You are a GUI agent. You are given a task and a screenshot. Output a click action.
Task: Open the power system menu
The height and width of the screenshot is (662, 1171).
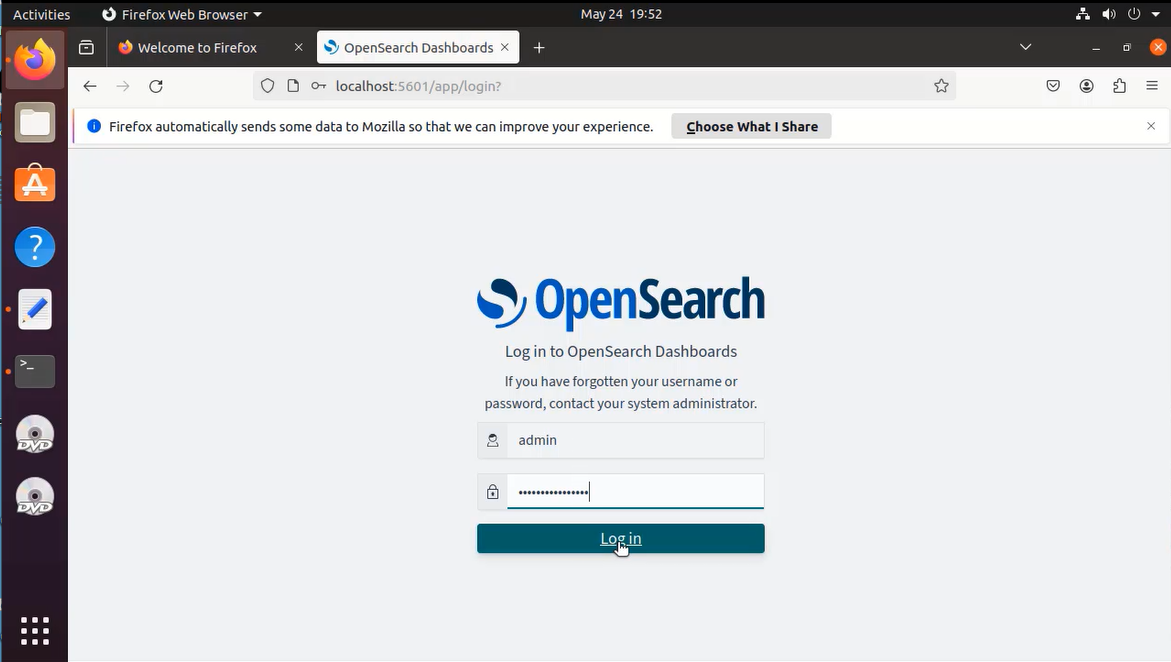point(1134,14)
